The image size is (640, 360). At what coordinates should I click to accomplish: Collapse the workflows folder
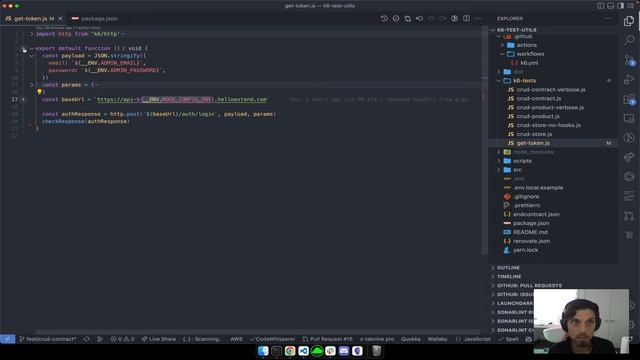click(502, 54)
